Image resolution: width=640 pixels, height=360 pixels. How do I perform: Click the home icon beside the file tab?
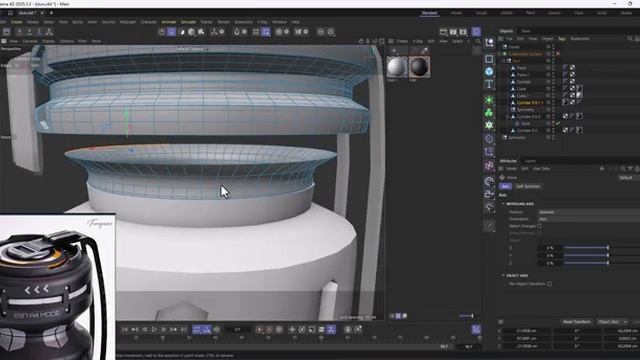(x=10, y=13)
